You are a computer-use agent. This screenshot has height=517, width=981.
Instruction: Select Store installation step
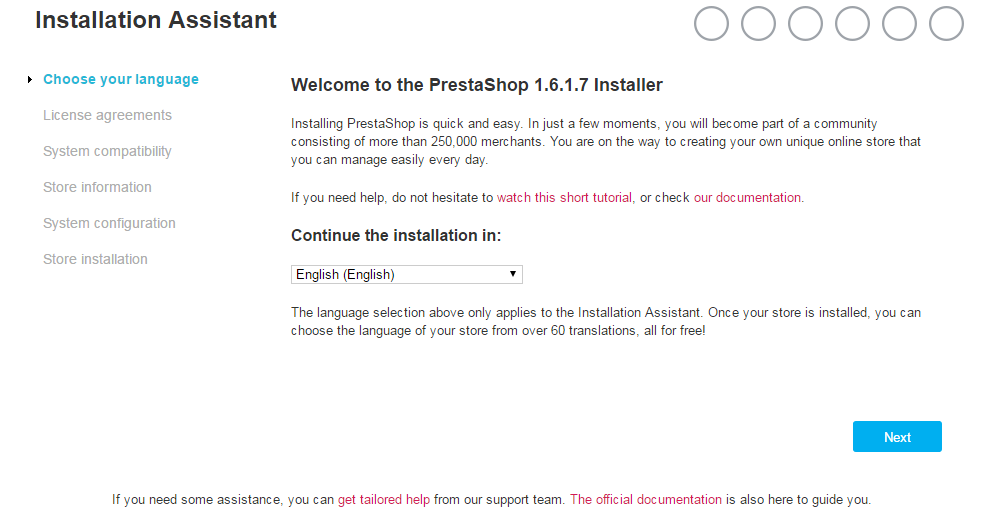[95, 259]
